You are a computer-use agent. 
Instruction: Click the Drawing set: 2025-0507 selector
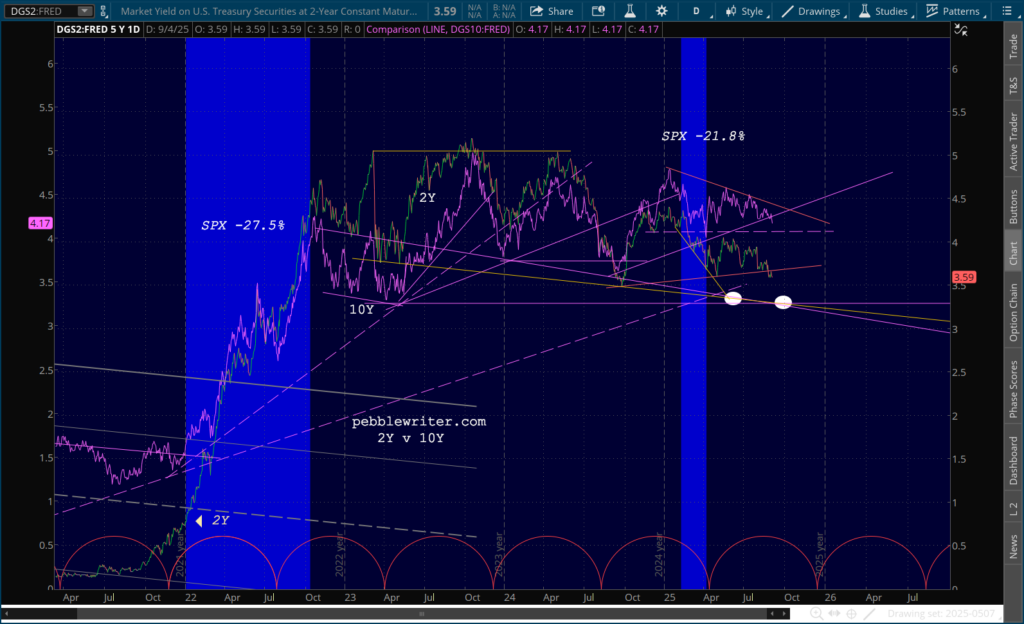point(940,614)
